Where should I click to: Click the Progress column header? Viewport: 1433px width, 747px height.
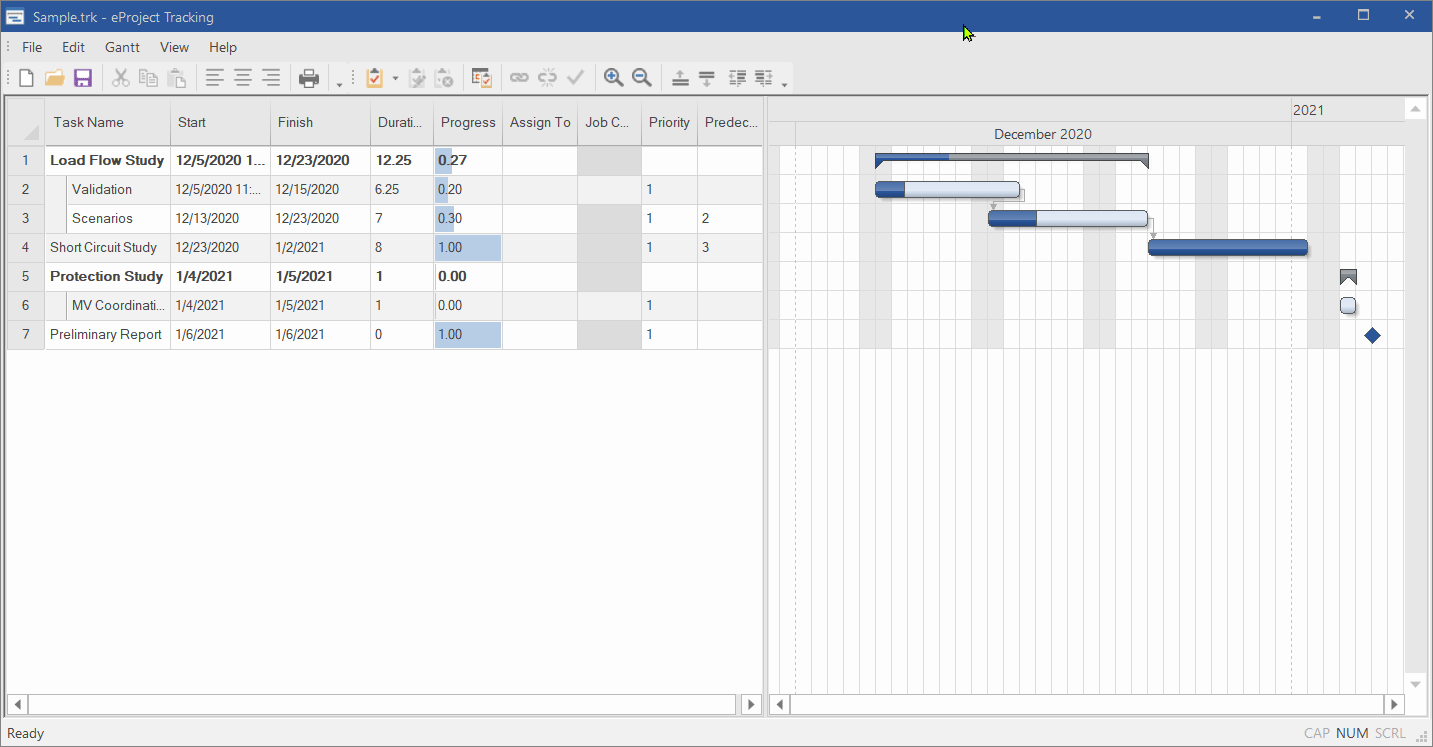(468, 122)
